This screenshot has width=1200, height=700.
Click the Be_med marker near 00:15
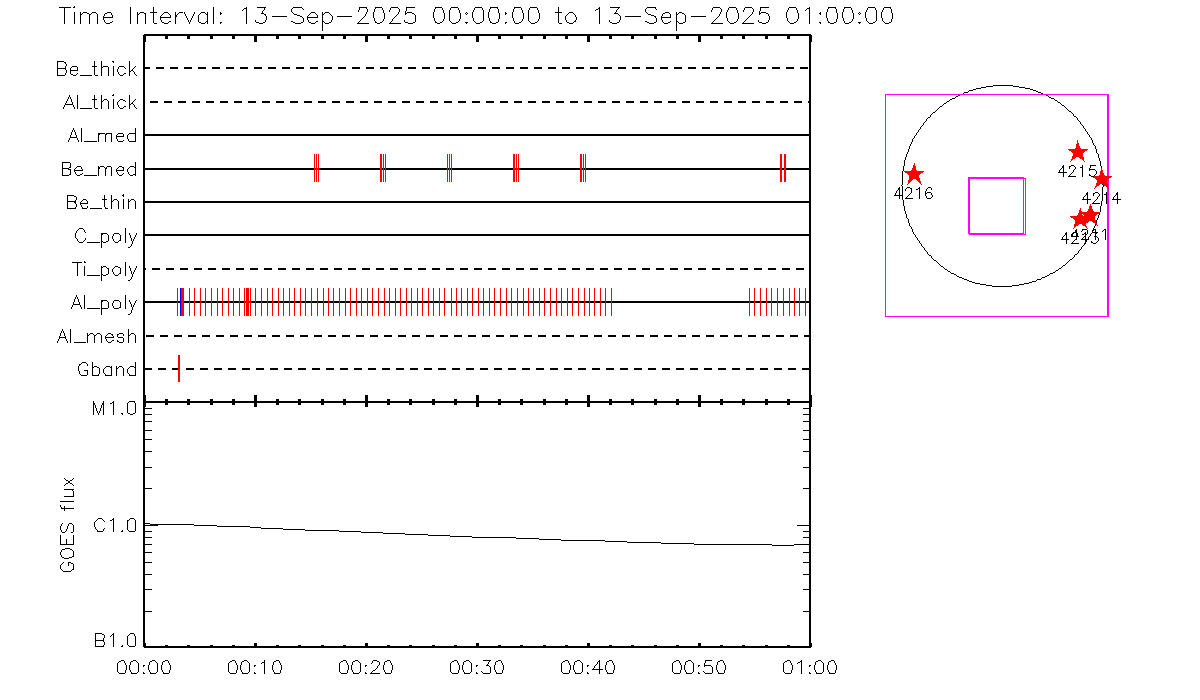(x=316, y=168)
